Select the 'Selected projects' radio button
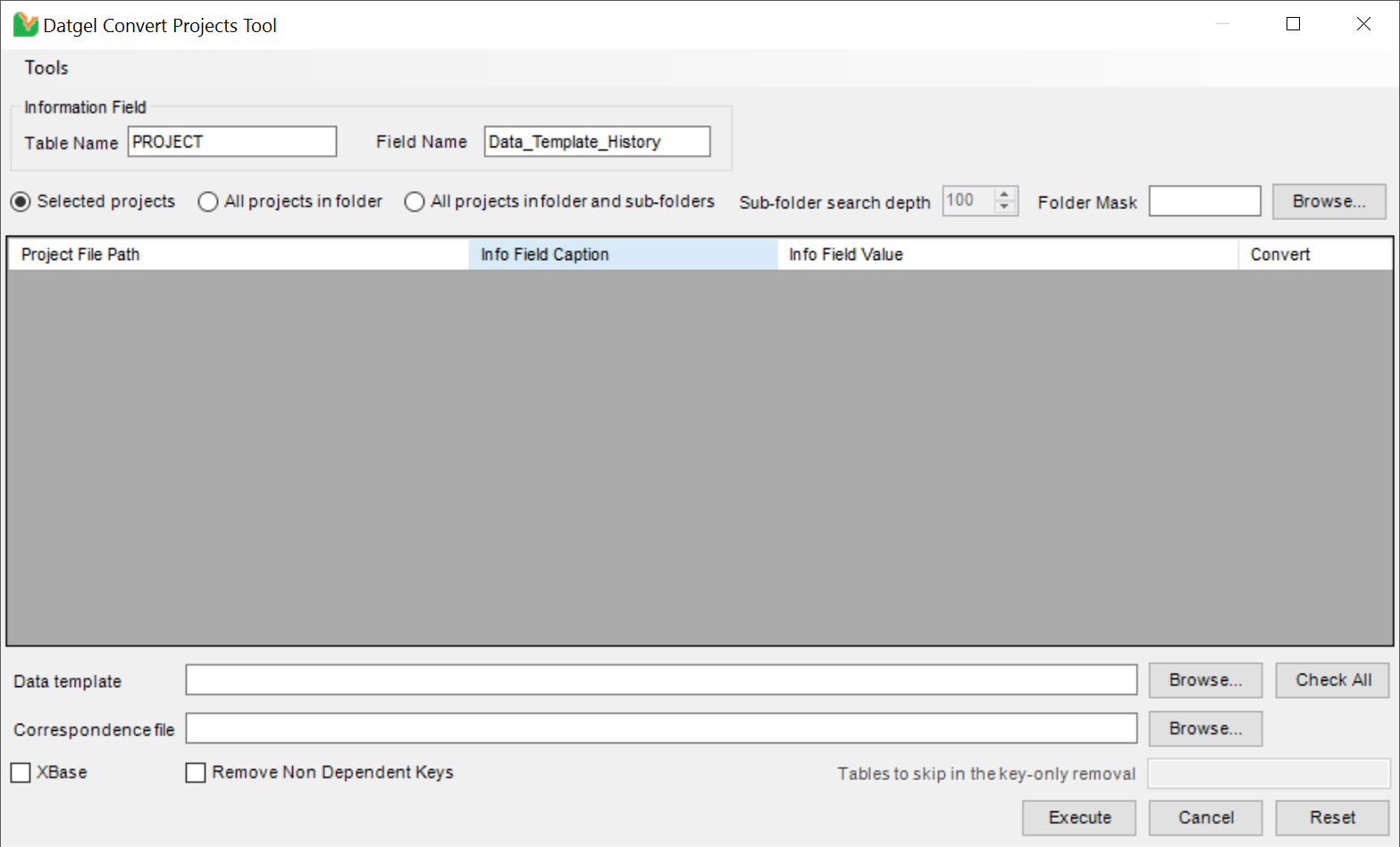This screenshot has height=847, width=1400. (x=21, y=202)
